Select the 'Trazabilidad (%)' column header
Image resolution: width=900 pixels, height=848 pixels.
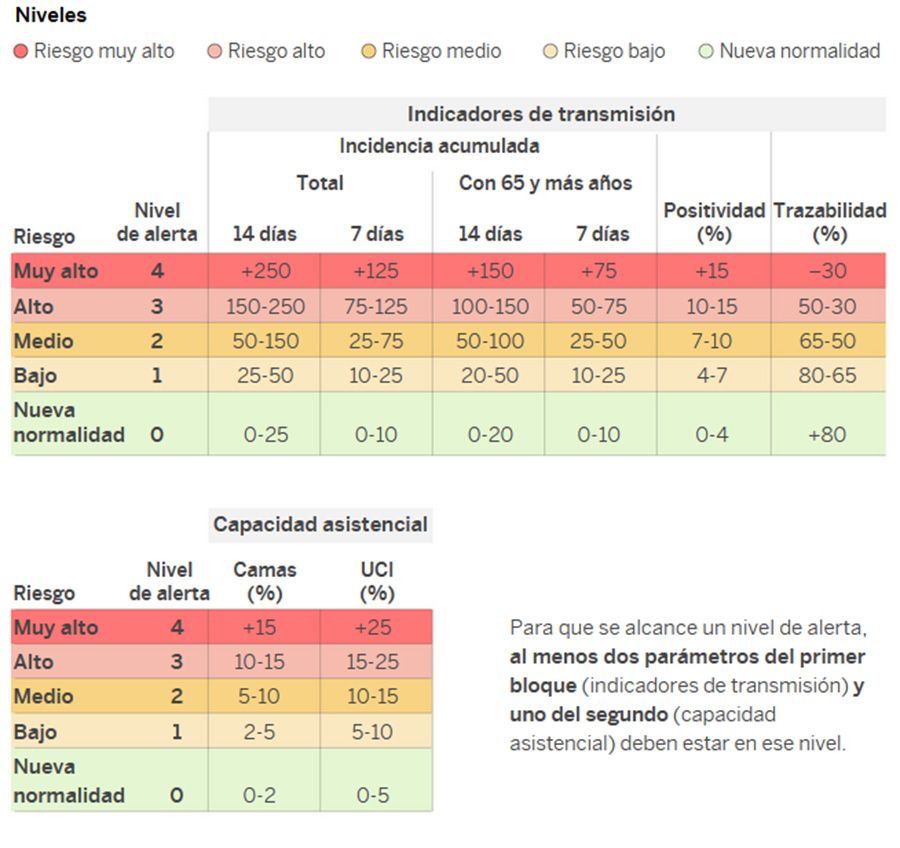(829, 222)
